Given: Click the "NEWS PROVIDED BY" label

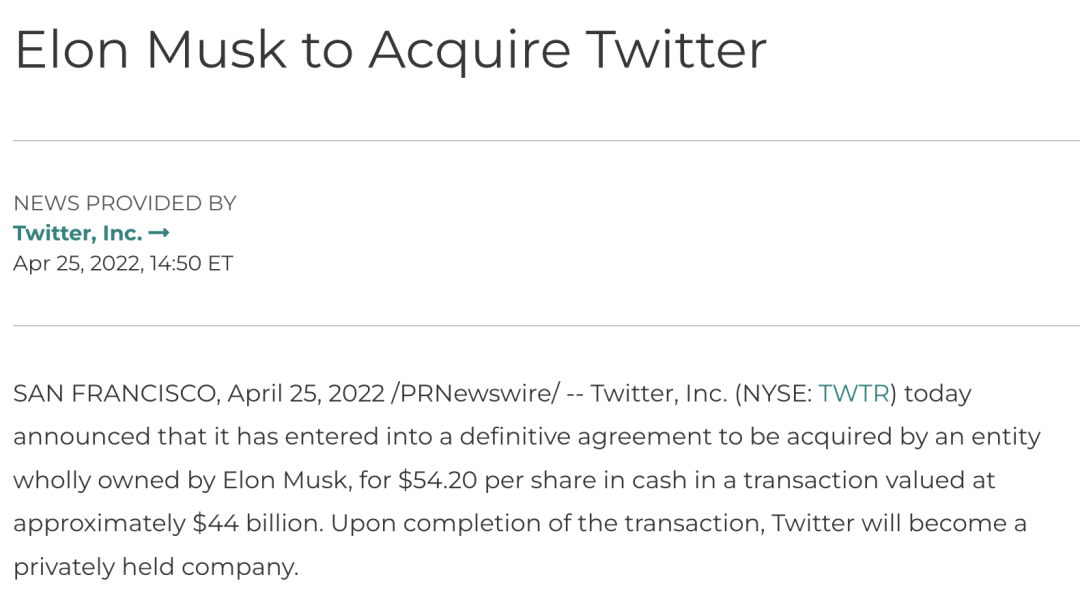Looking at the screenshot, I should click(x=124, y=203).
